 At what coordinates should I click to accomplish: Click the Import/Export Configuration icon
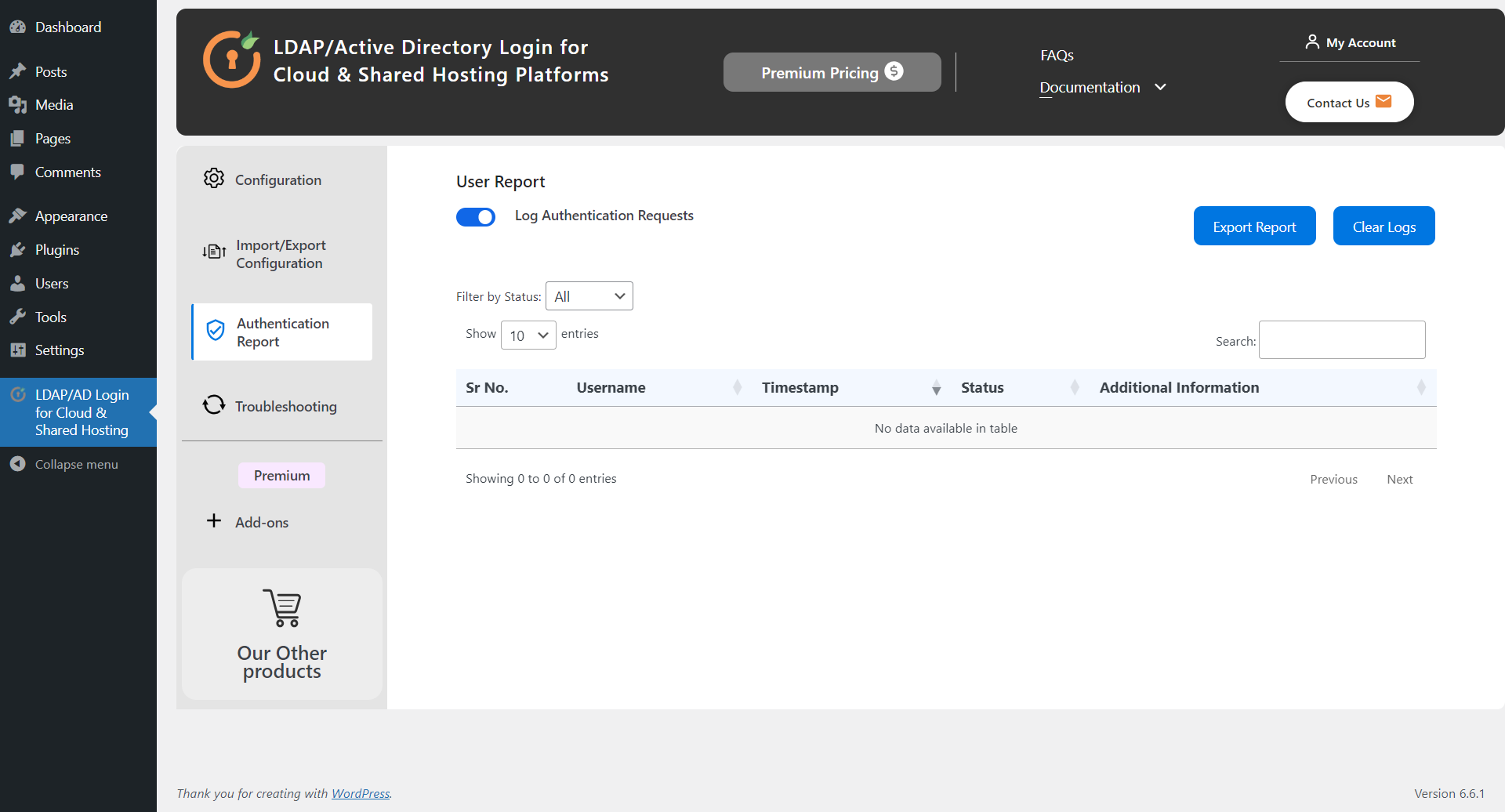click(x=214, y=252)
